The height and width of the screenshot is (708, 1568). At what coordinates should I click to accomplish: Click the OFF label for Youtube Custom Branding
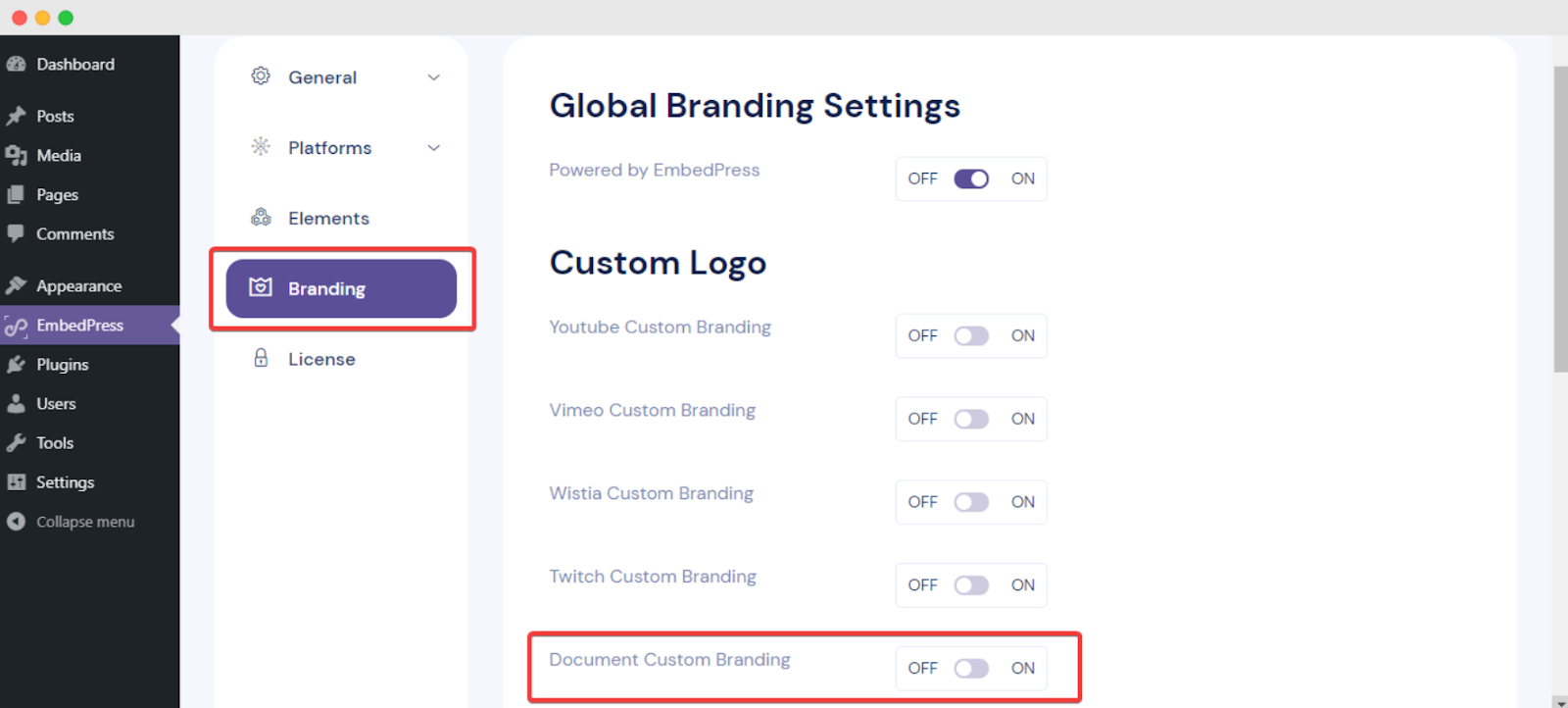click(x=922, y=335)
